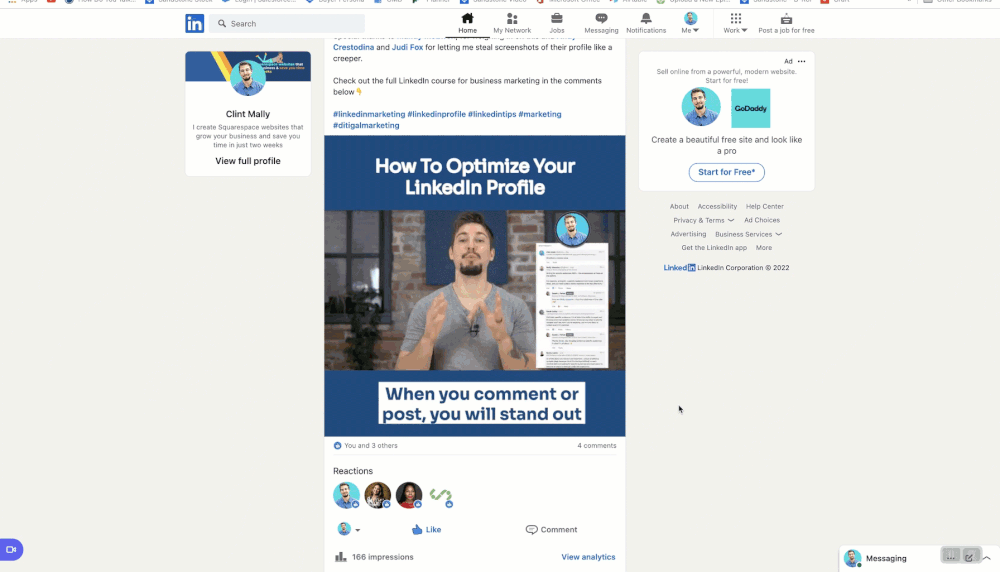Expand the Work apps dropdown
Screen dimensions: 1000x572
click(x=735, y=23)
